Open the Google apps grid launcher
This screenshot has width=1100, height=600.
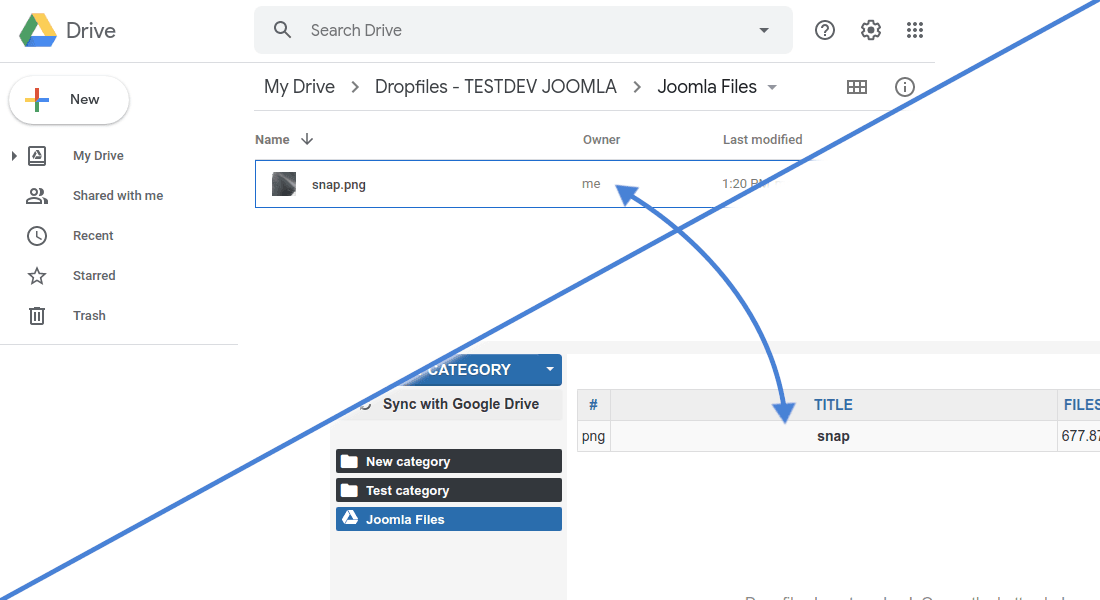(915, 30)
